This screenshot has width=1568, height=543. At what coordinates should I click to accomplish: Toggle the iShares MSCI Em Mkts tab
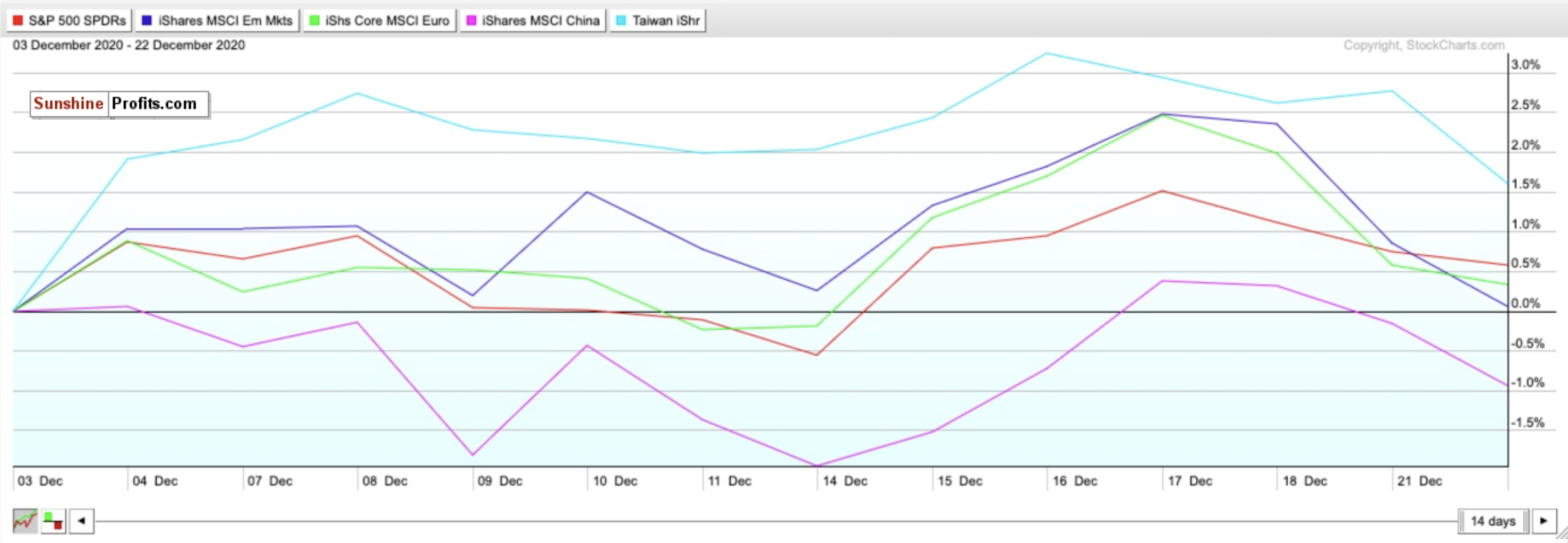(x=218, y=21)
